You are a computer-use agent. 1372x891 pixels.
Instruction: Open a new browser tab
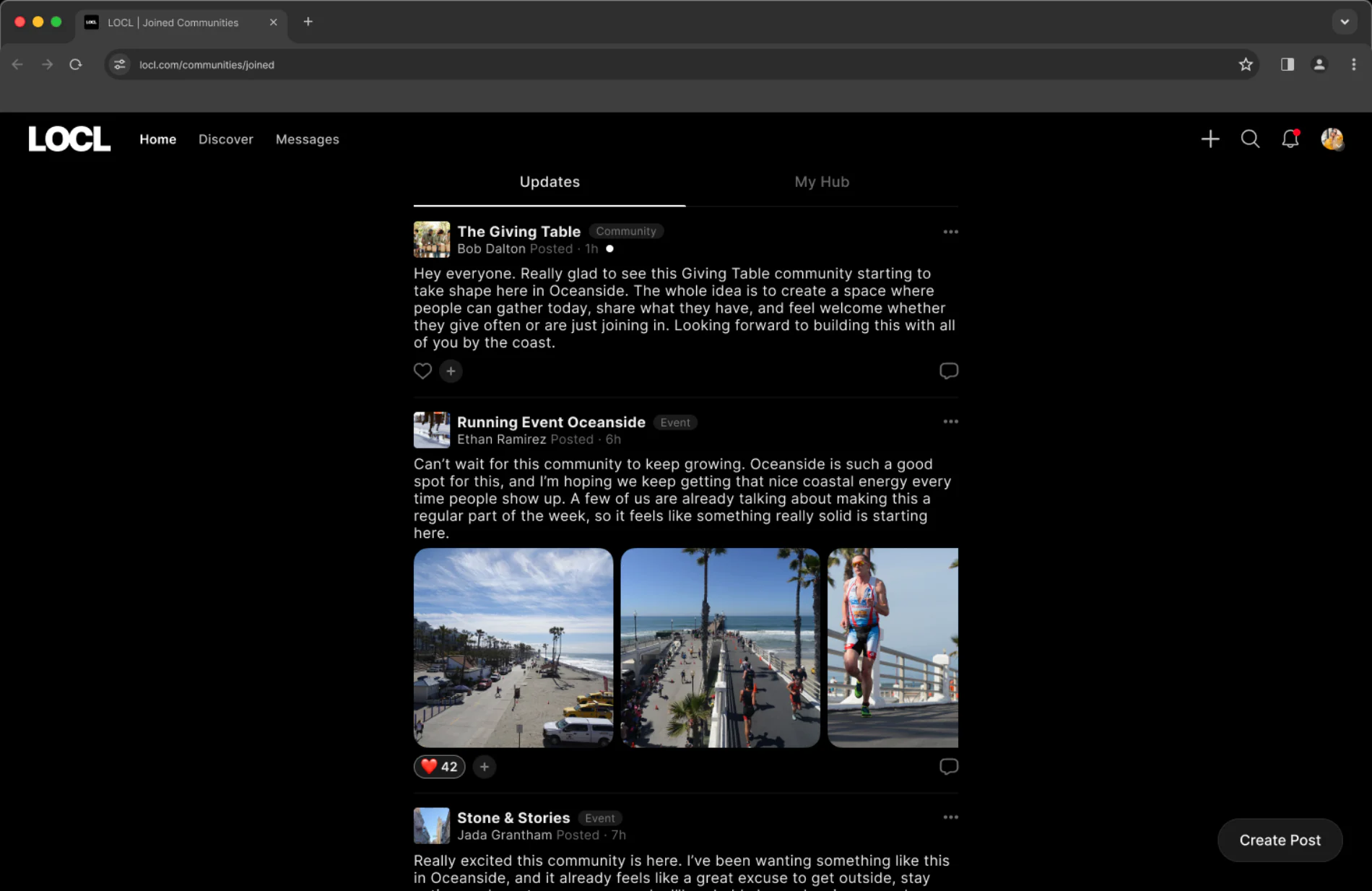308,22
